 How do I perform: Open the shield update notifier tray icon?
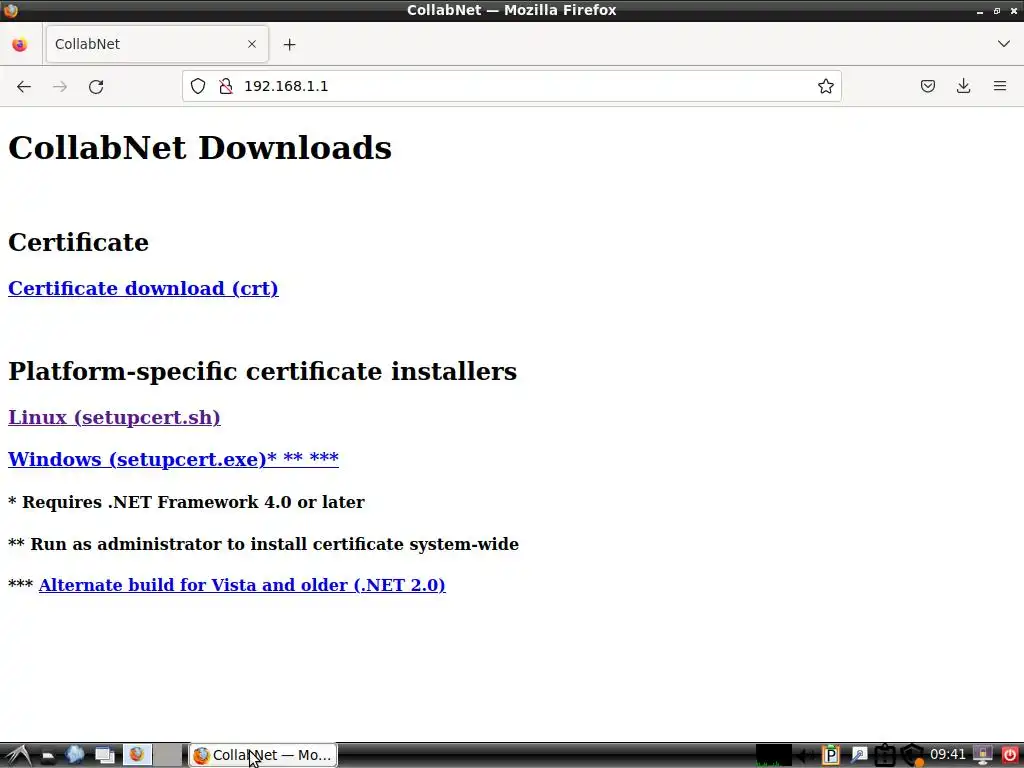click(x=912, y=756)
